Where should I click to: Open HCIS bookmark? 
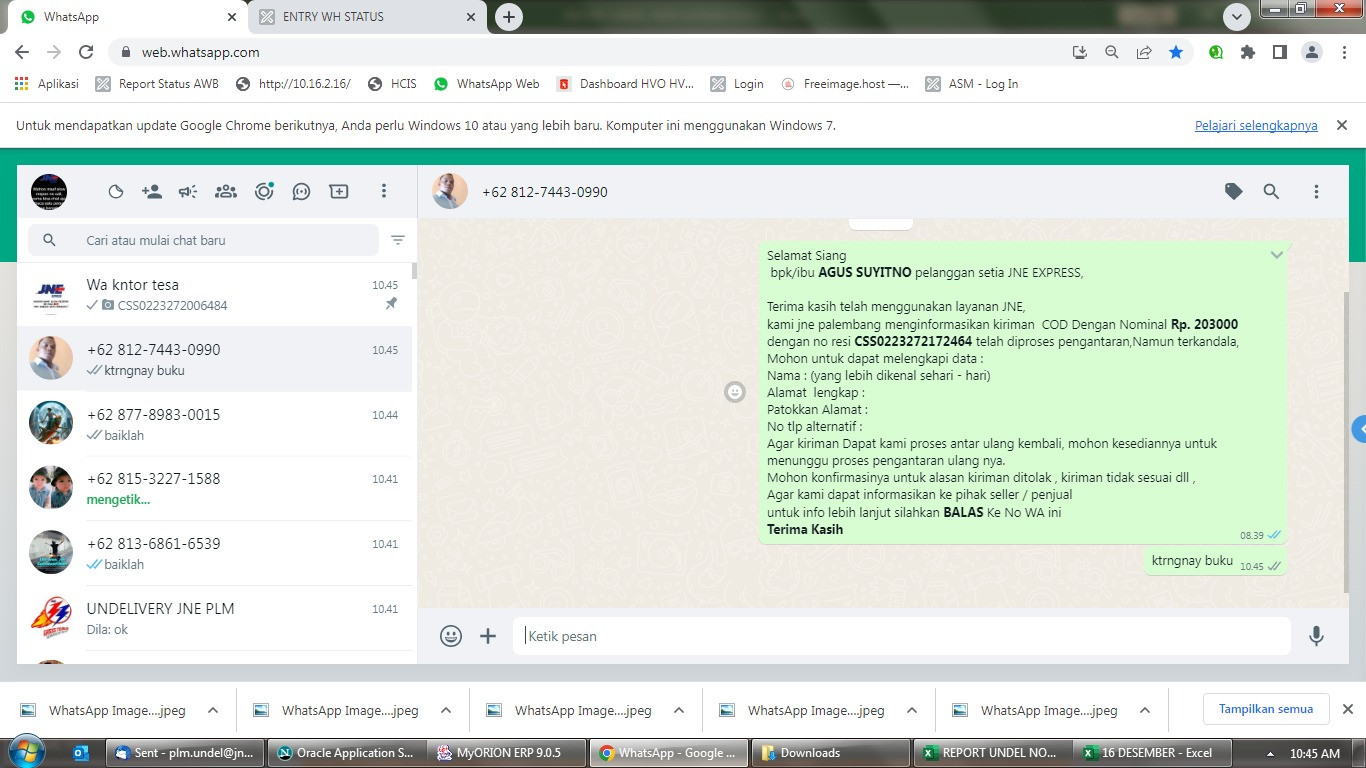[x=392, y=84]
